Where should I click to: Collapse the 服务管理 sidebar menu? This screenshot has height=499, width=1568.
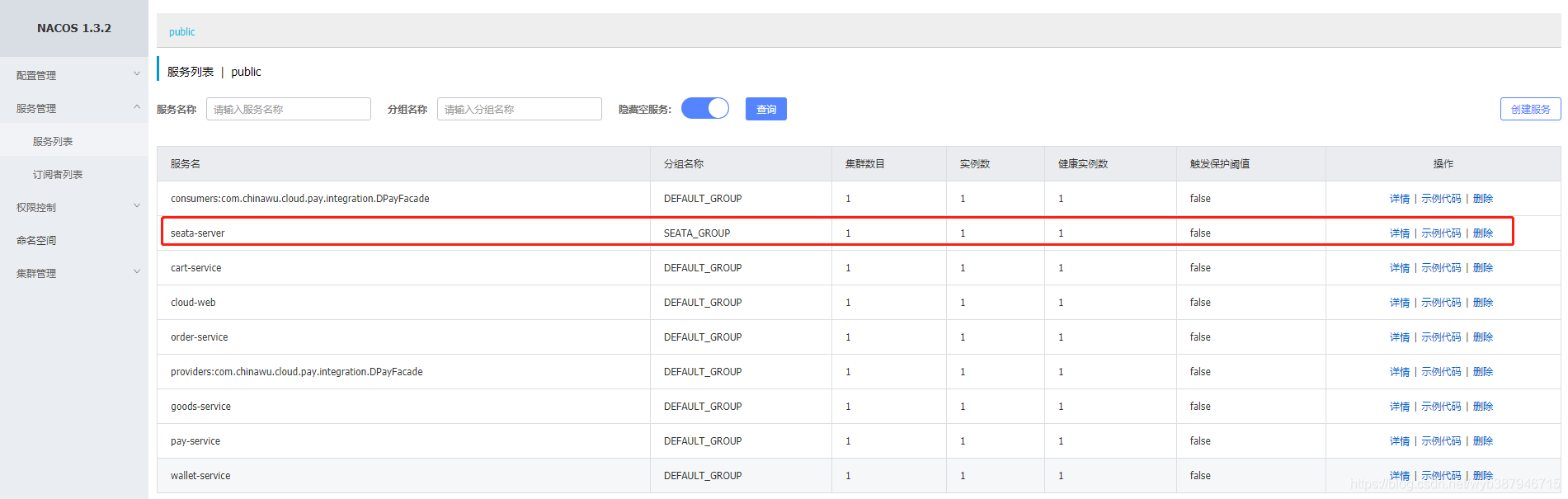pyautogui.click(x=74, y=108)
